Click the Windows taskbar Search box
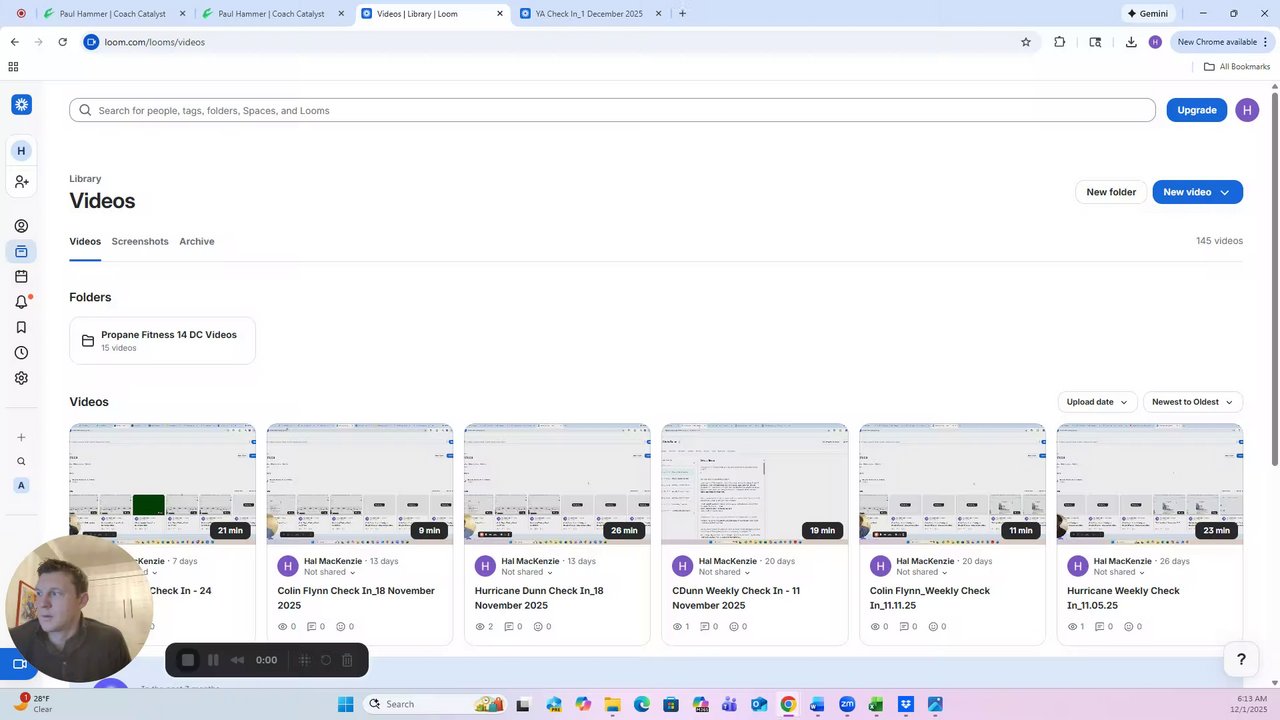Screen dimensions: 1280x720 (x=432, y=704)
